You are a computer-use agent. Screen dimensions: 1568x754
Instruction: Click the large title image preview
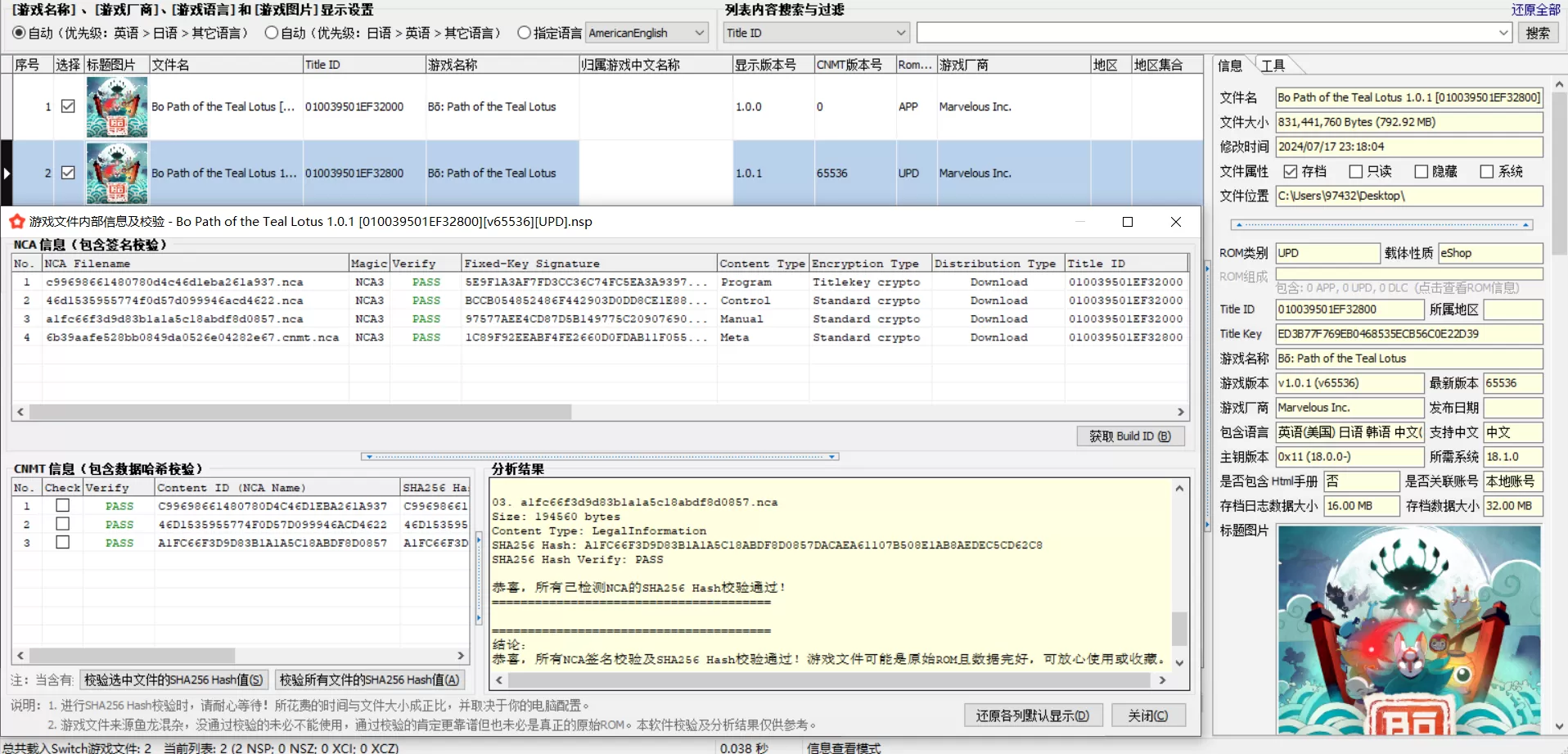[x=1408, y=629]
